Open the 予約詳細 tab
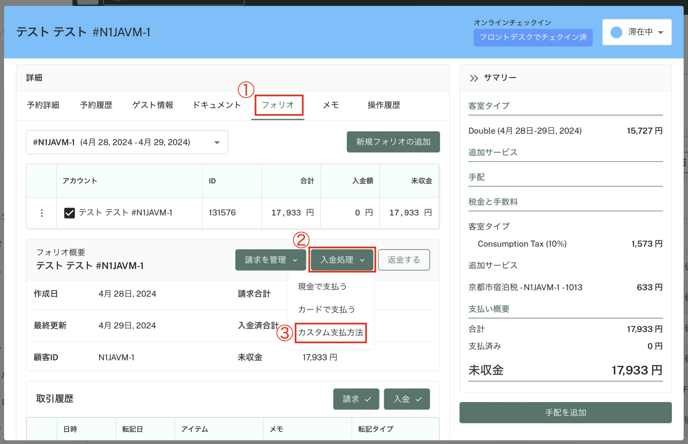This screenshot has width=688, height=444. tap(43, 105)
